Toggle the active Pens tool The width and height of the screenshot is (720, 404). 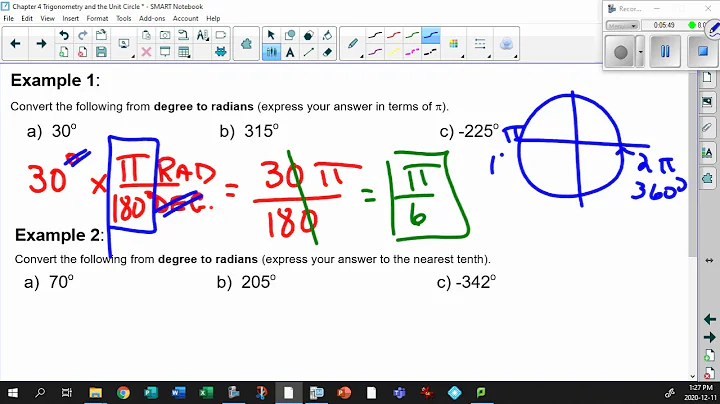271,52
